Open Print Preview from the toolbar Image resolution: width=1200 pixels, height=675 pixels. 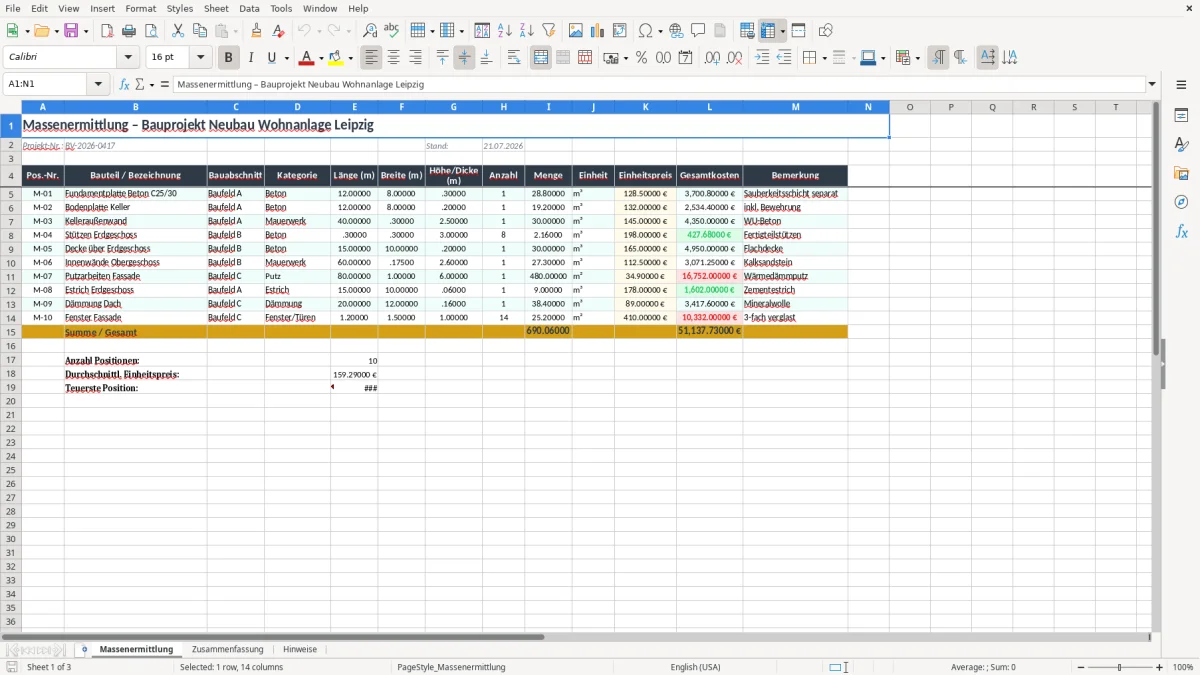tap(151, 31)
